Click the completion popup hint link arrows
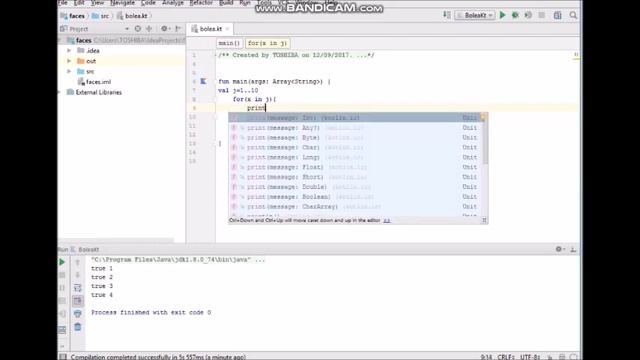Viewport: 640px width, 360px height. pyautogui.click(x=387, y=220)
